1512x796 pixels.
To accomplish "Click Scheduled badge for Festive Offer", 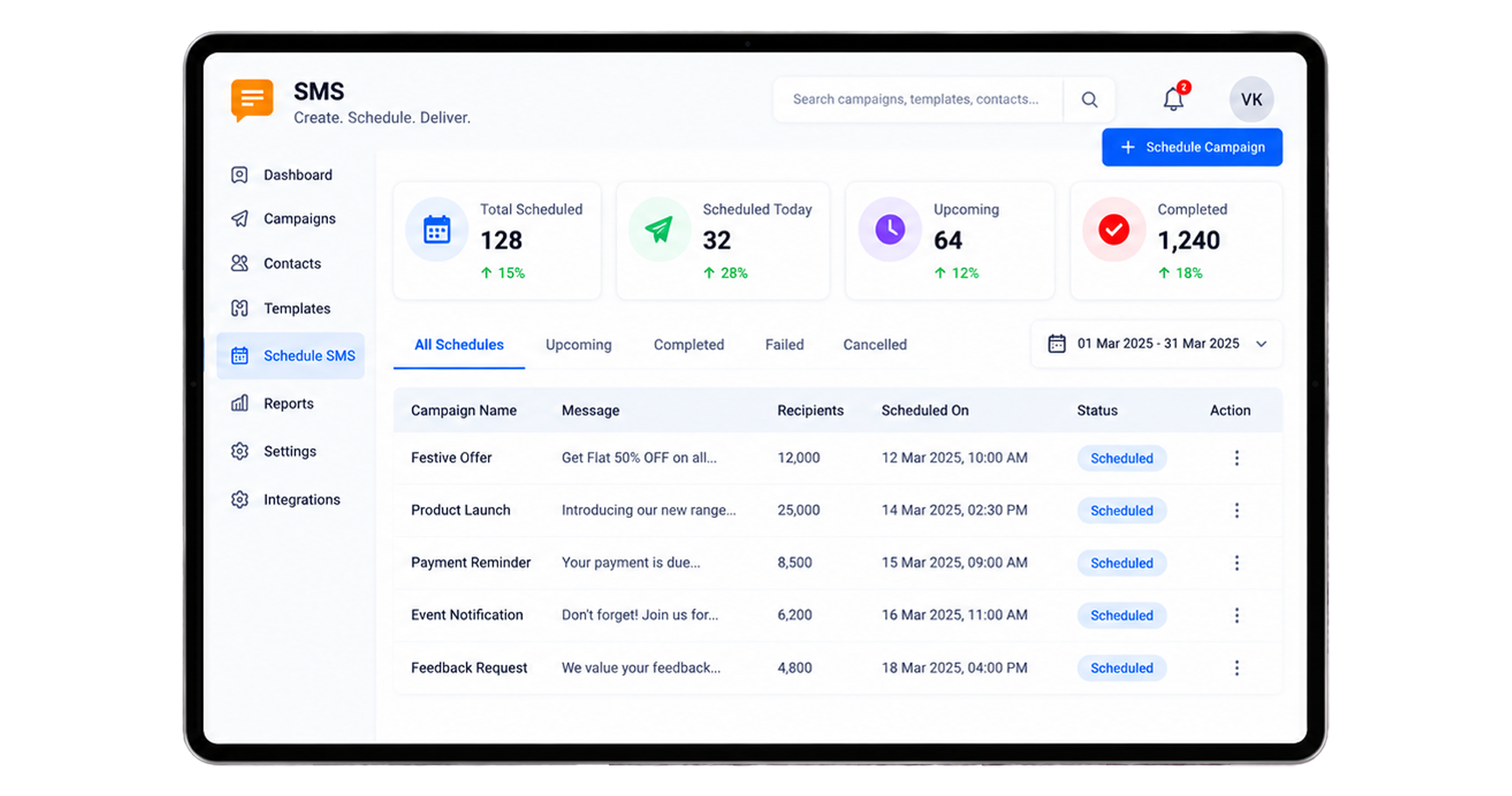I will coord(1122,458).
